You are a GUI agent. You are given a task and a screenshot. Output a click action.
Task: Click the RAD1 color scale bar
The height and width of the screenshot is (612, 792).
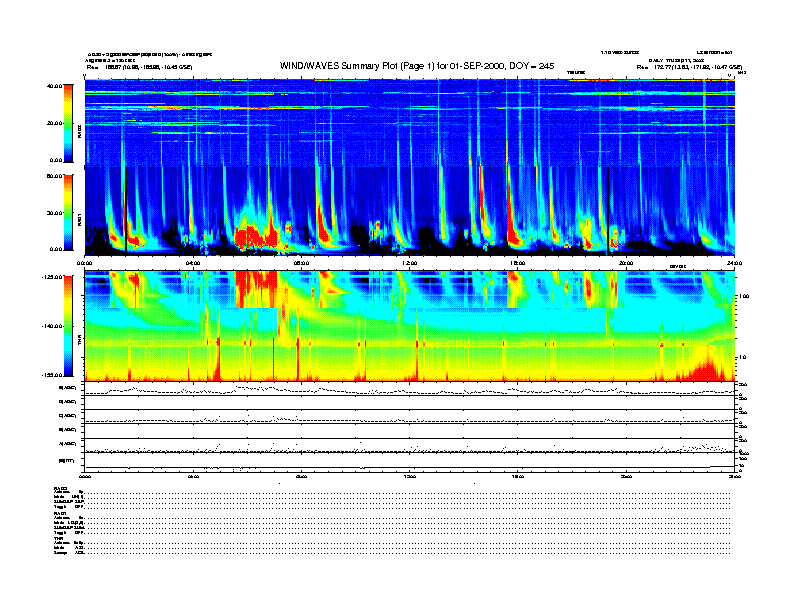pos(68,212)
